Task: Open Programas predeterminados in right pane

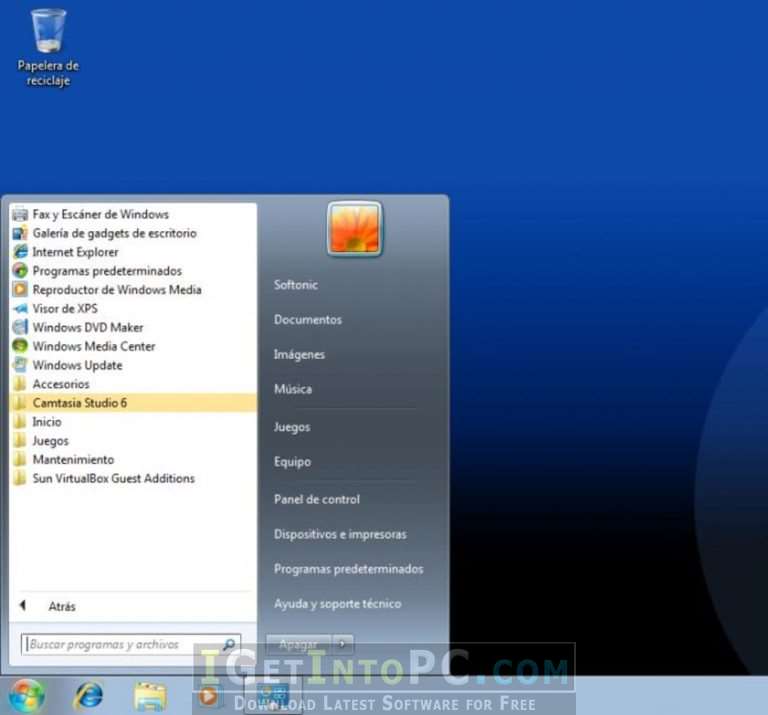Action: pyautogui.click(x=348, y=569)
